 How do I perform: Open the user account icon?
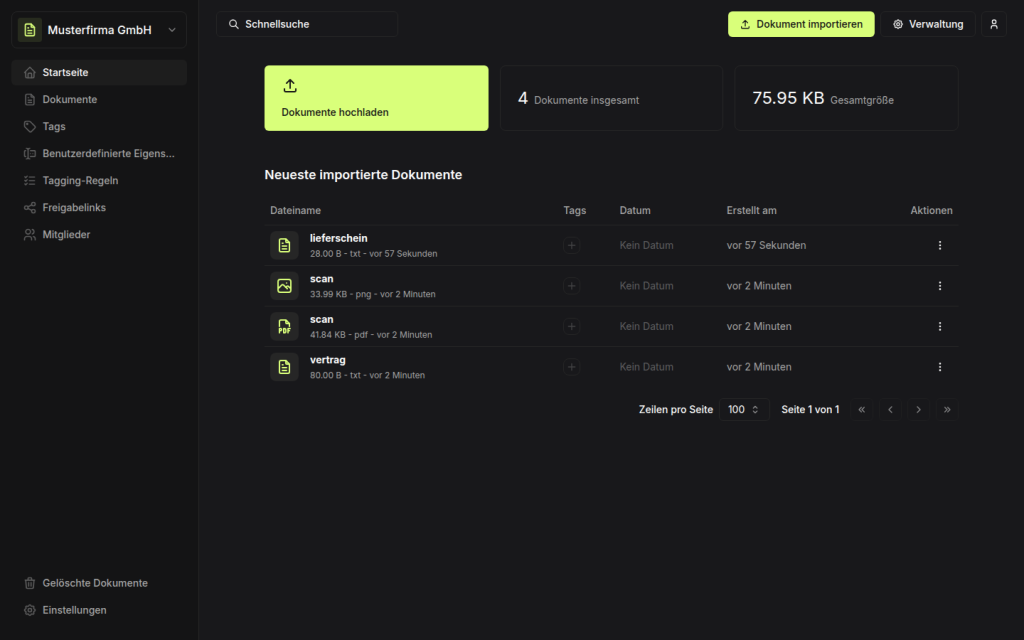tap(993, 24)
